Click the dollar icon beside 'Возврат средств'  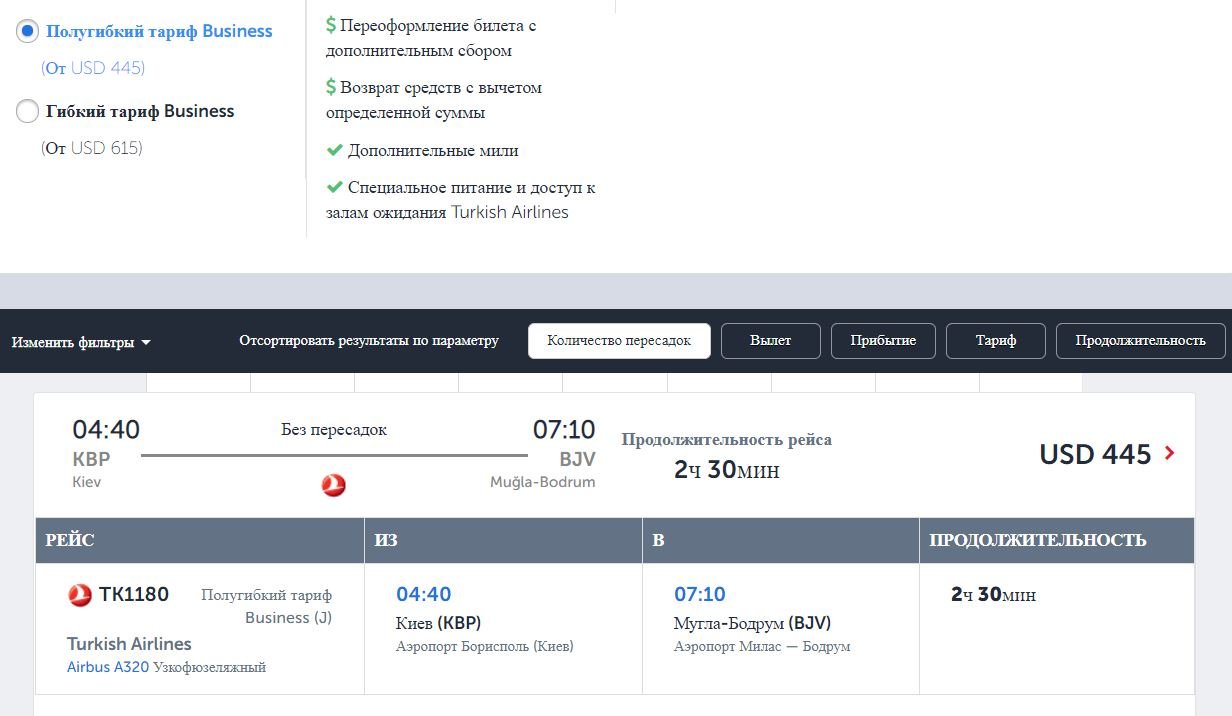tap(330, 86)
